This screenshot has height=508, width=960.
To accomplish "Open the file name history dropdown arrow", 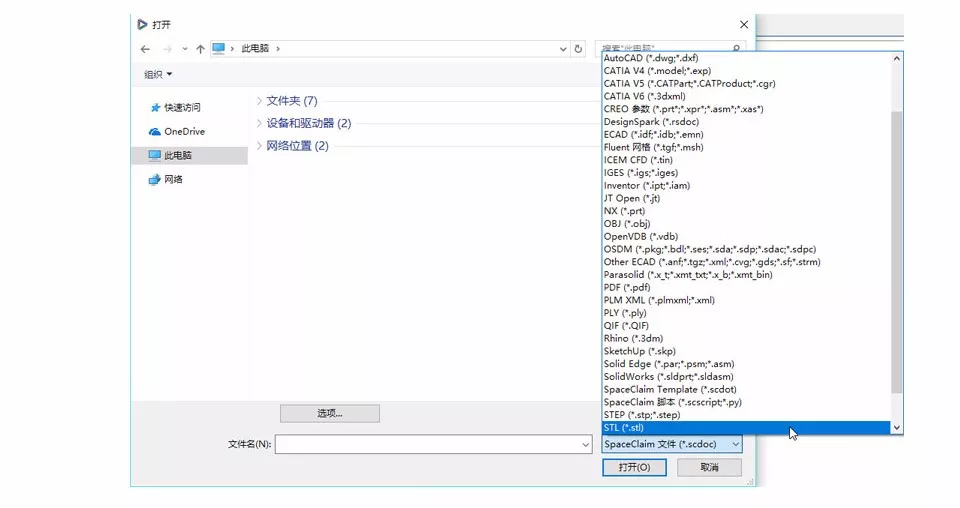I will coord(585,444).
